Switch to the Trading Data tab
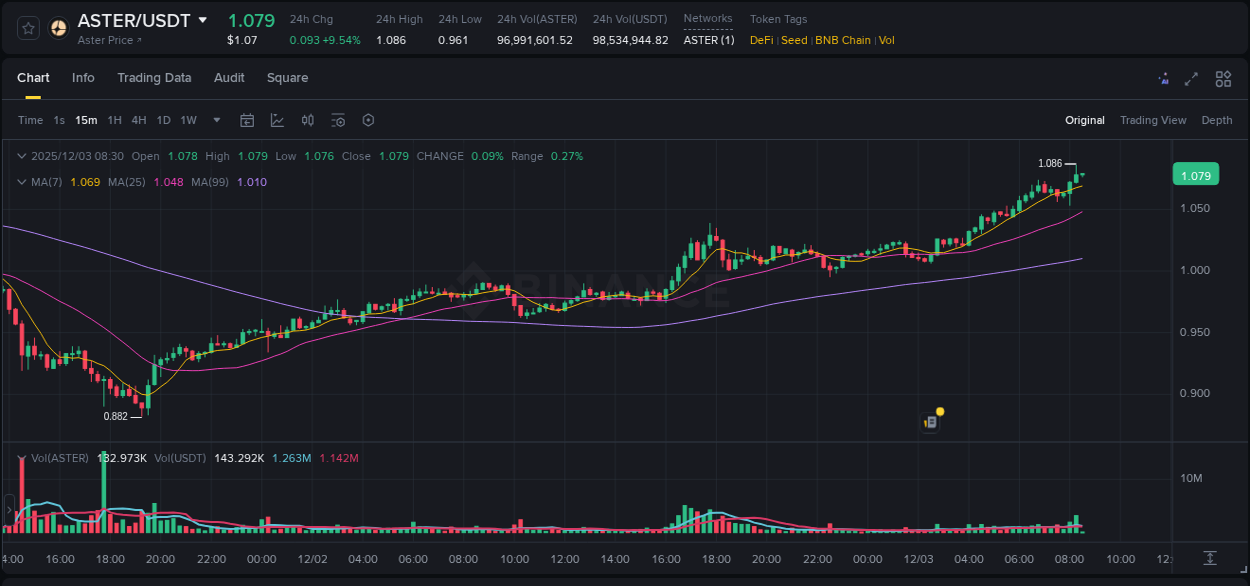The width and height of the screenshot is (1250, 586). click(154, 78)
